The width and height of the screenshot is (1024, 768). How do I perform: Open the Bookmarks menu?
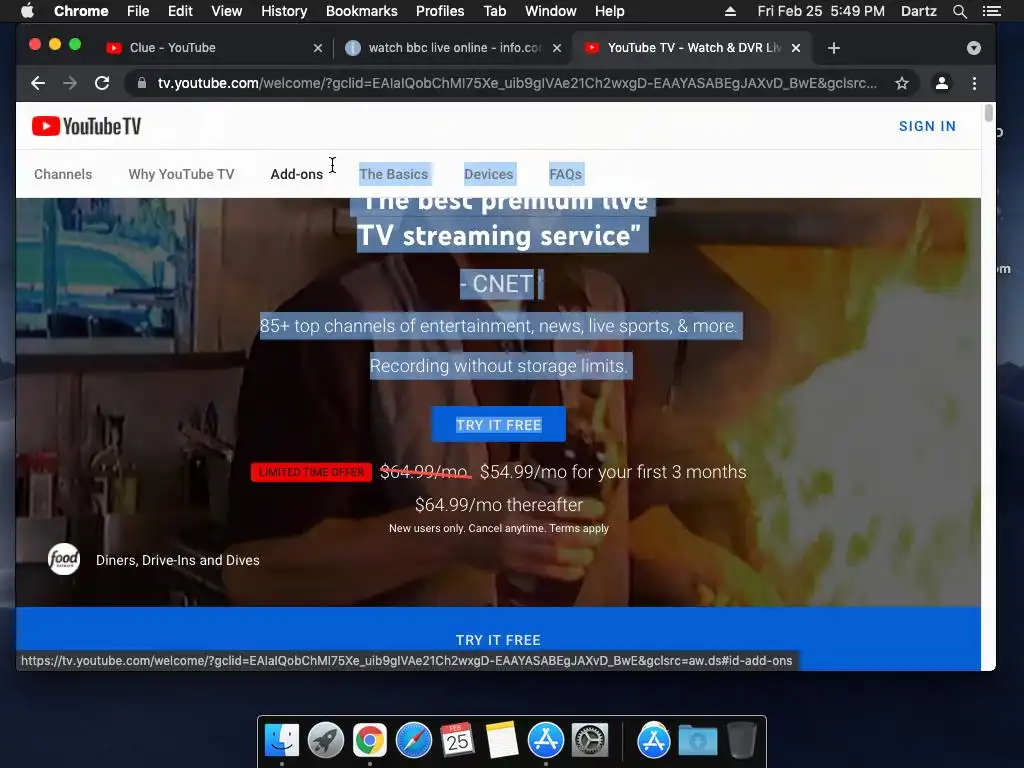pos(362,11)
